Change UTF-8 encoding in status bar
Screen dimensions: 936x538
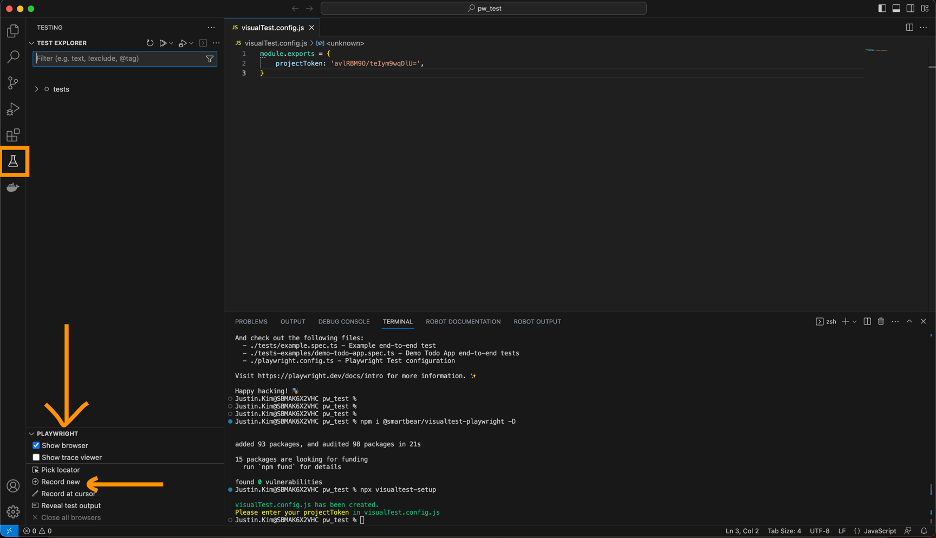coord(819,531)
